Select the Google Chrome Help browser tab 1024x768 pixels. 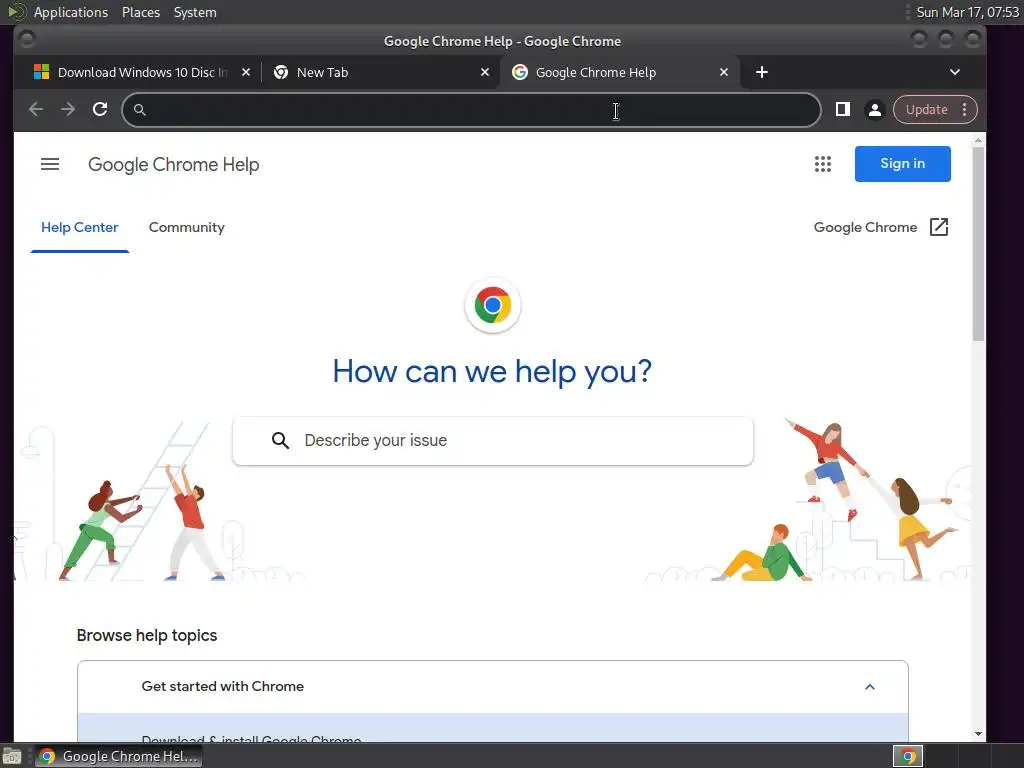click(619, 72)
